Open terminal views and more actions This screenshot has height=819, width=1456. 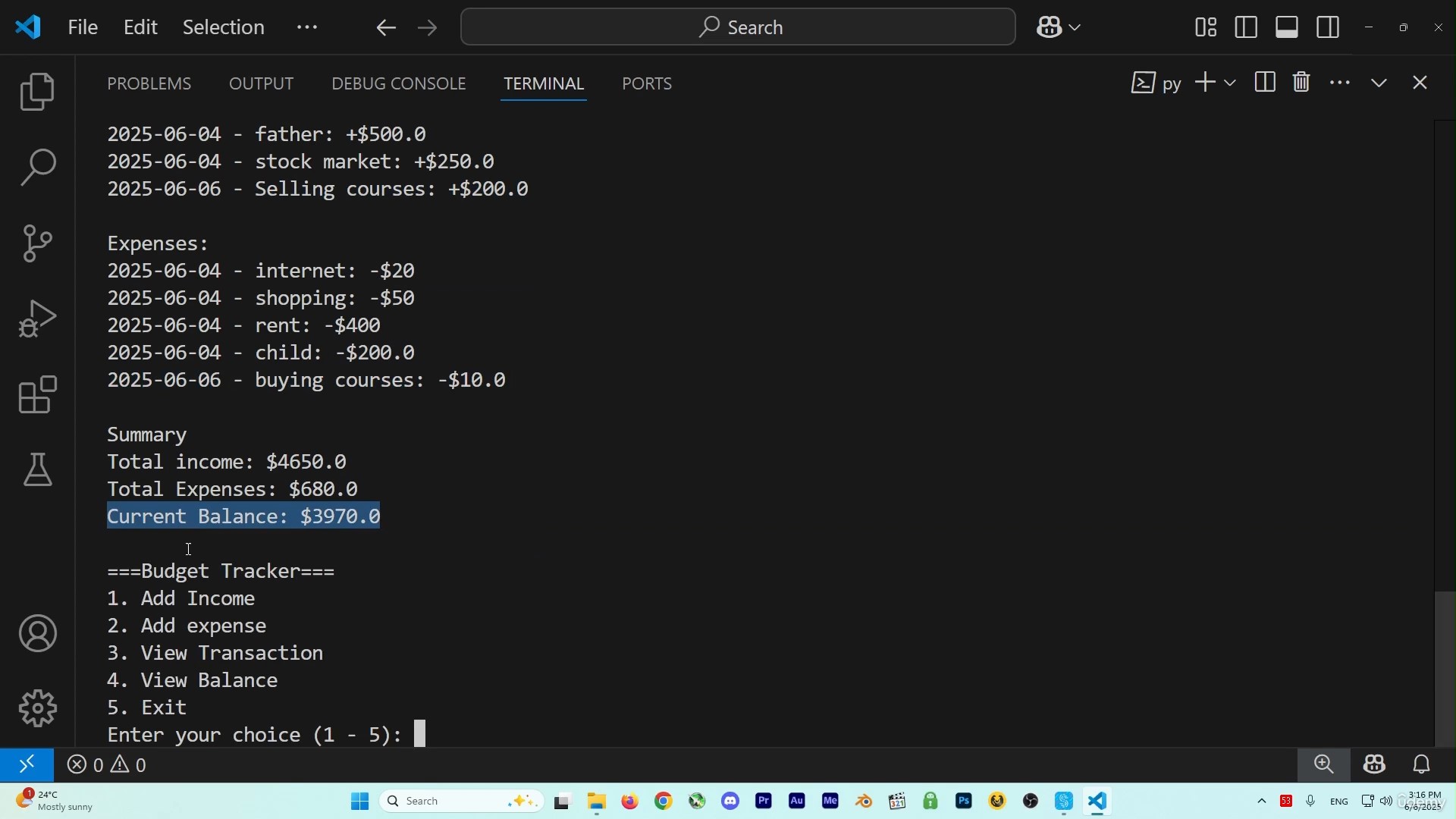coord(1340,83)
